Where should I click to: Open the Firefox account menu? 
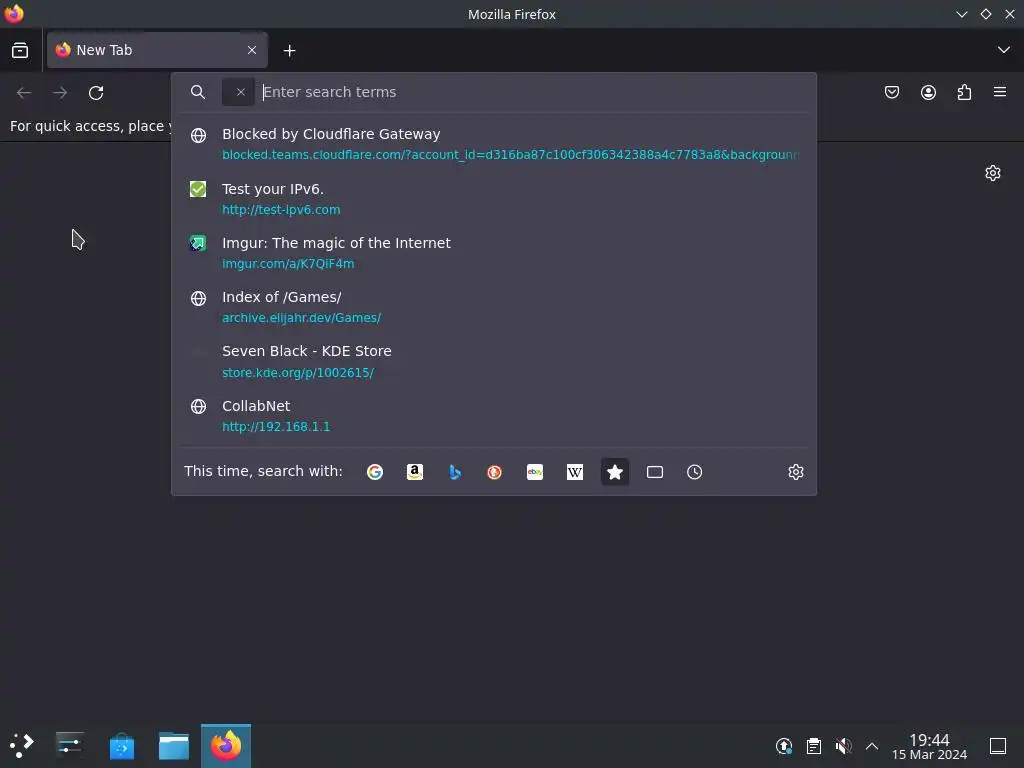click(928, 92)
